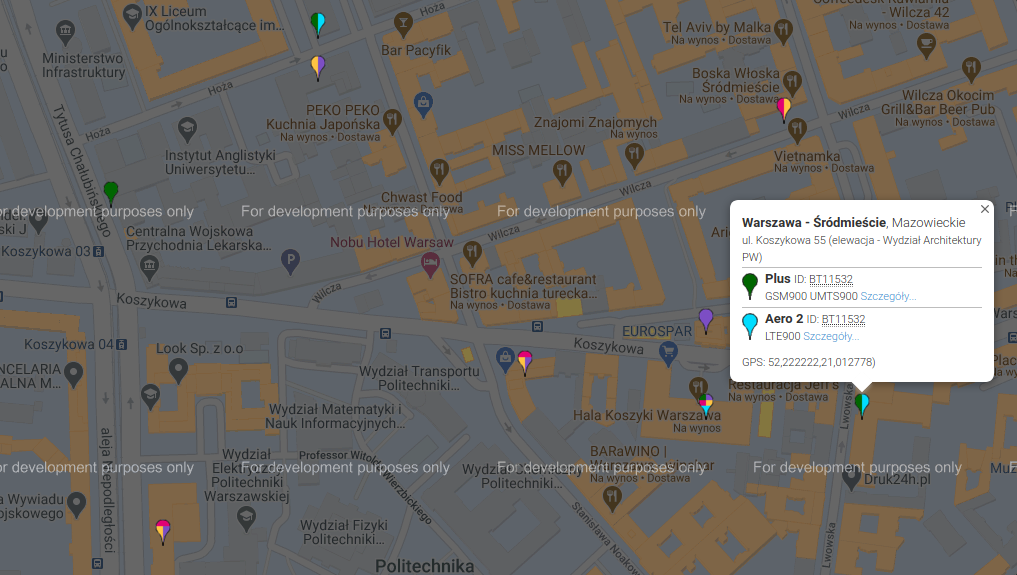Click the PEKO PEKO restaurant icon
Image resolution: width=1017 pixels, height=575 pixels.
point(392,121)
